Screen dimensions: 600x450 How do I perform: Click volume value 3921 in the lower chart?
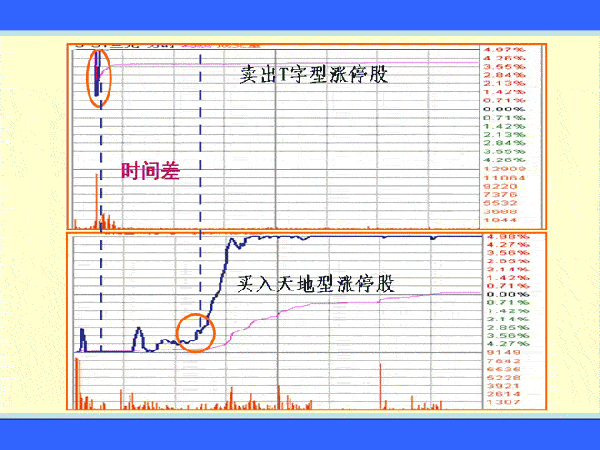(x=504, y=386)
